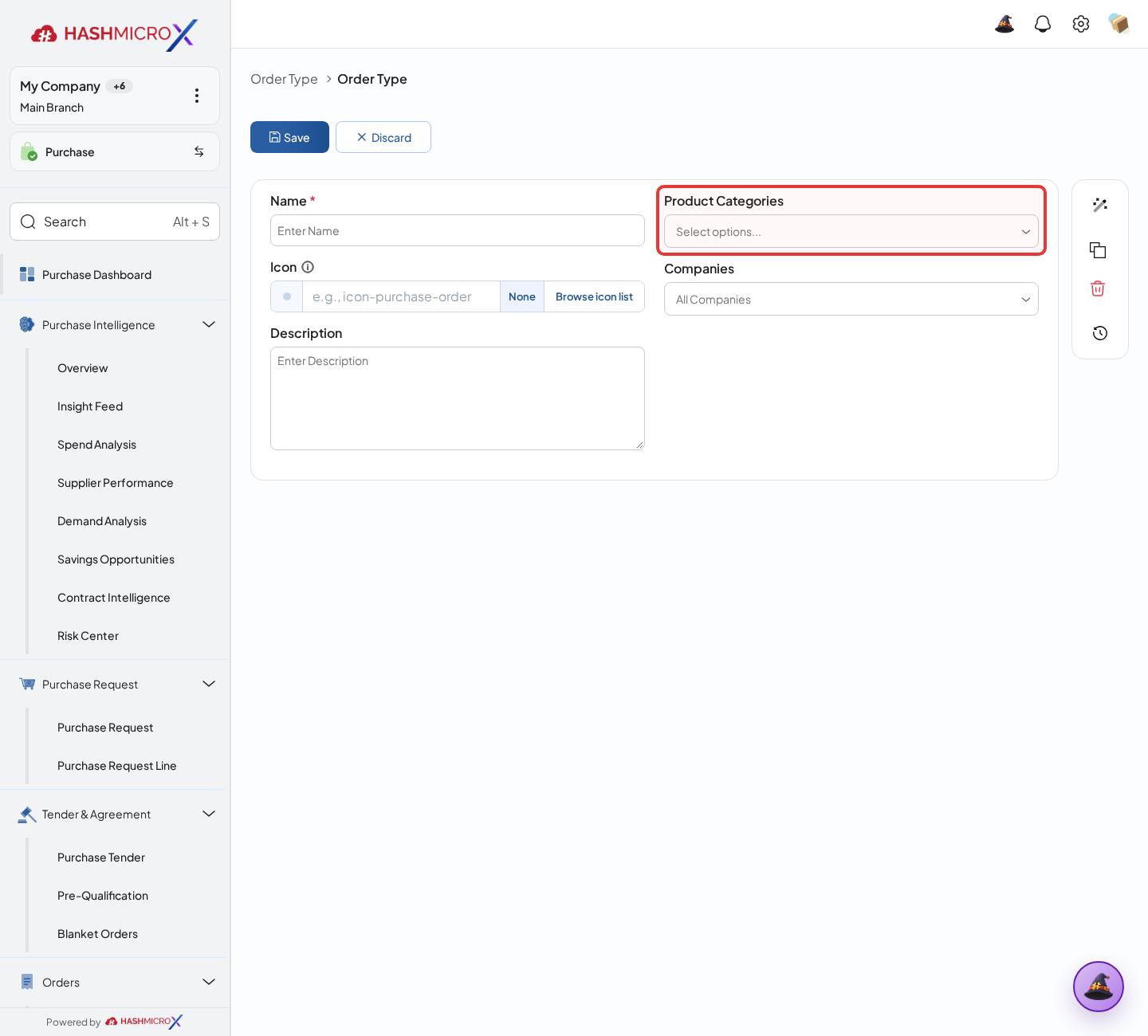Open Purchase Dashboard menu item
This screenshot has height=1036, width=1148.
coord(113,275)
